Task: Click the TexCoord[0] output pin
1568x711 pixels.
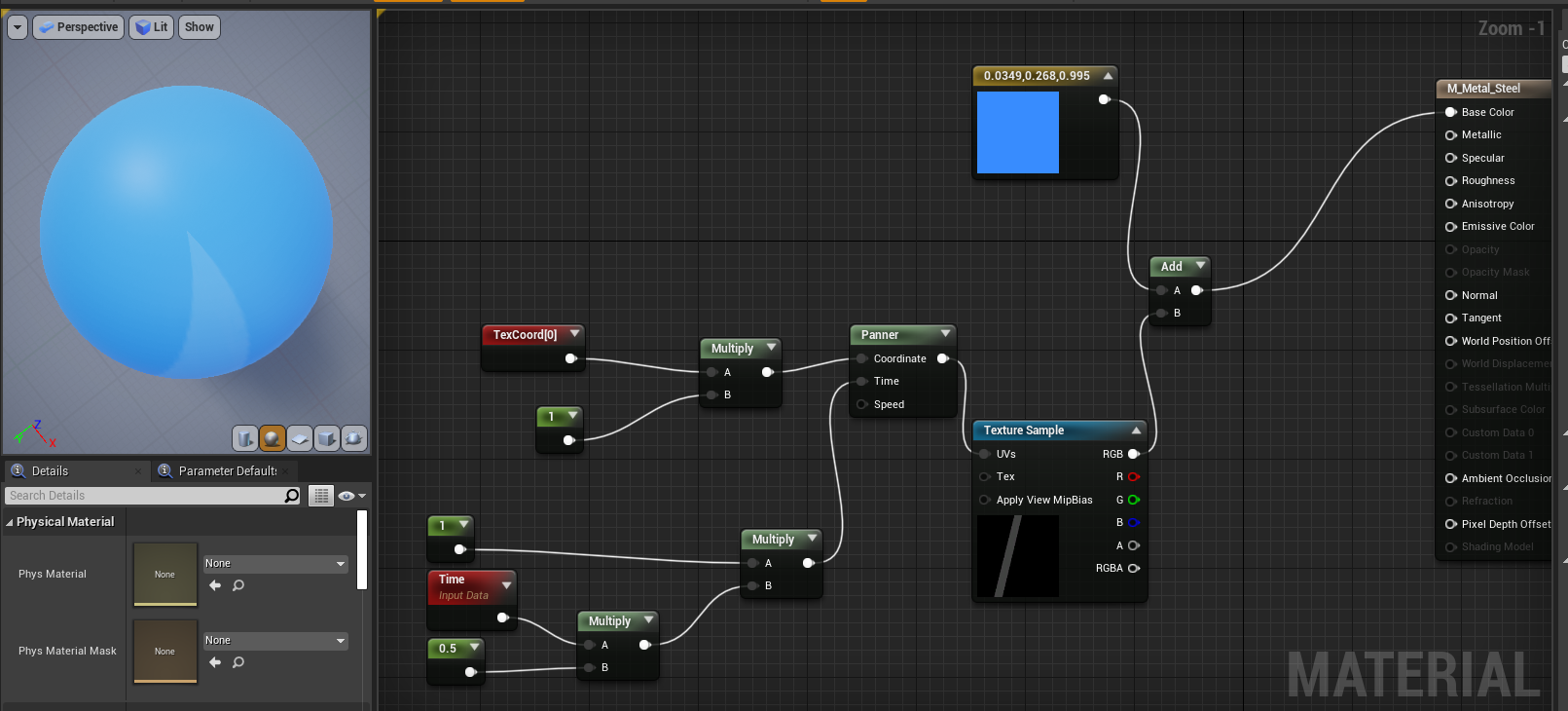Action: pos(571,358)
